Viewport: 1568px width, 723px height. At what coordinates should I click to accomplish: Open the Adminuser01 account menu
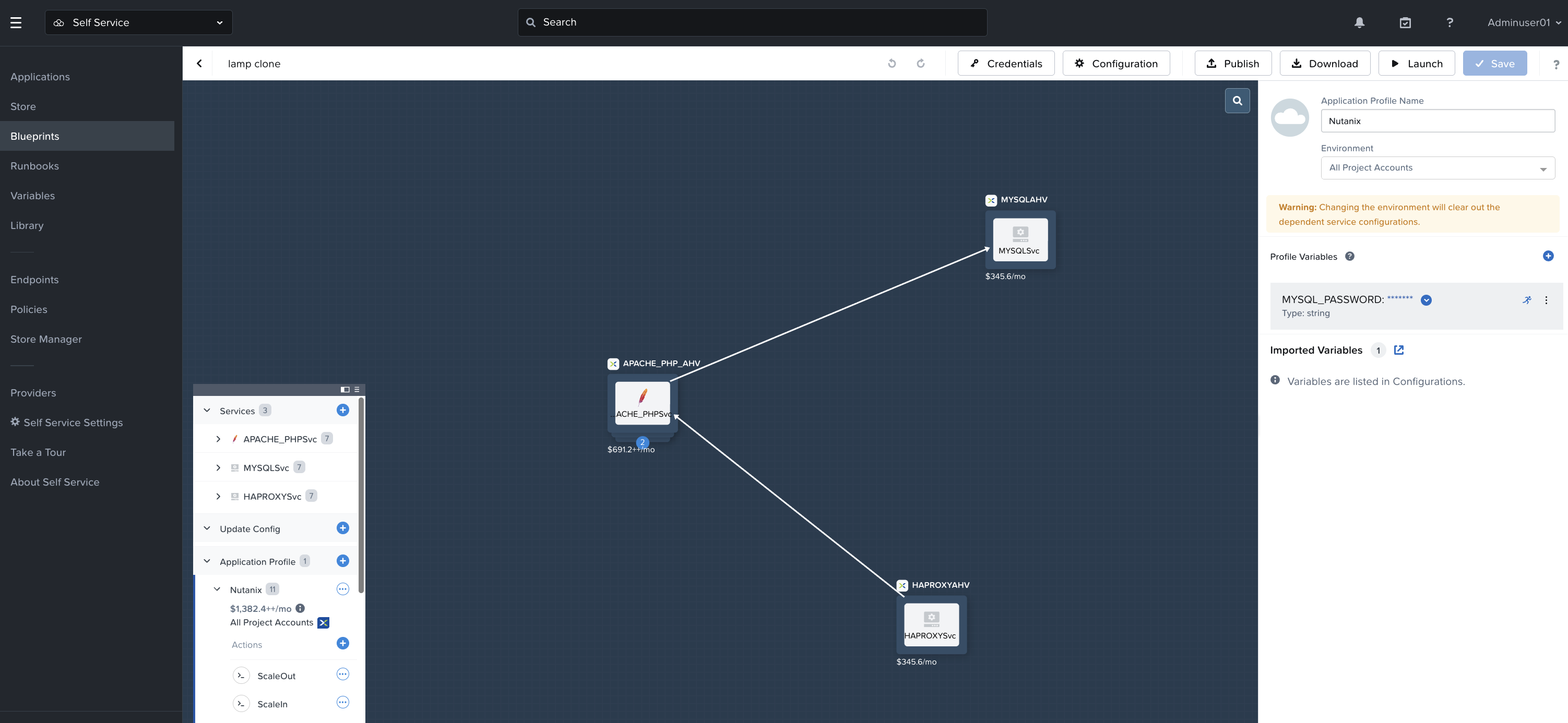[1524, 22]
